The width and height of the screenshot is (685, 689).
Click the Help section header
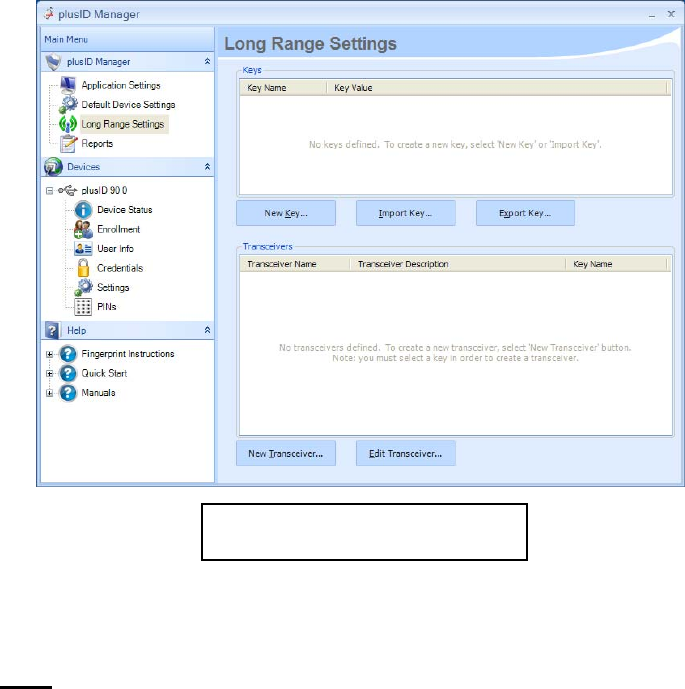click(127, 330)
